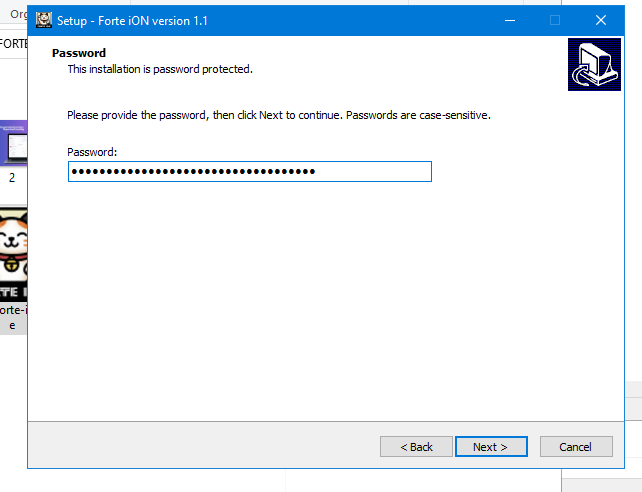642x492 pixels.
Task: Click inside the Password input field
Action: click(x=370, y=172)
